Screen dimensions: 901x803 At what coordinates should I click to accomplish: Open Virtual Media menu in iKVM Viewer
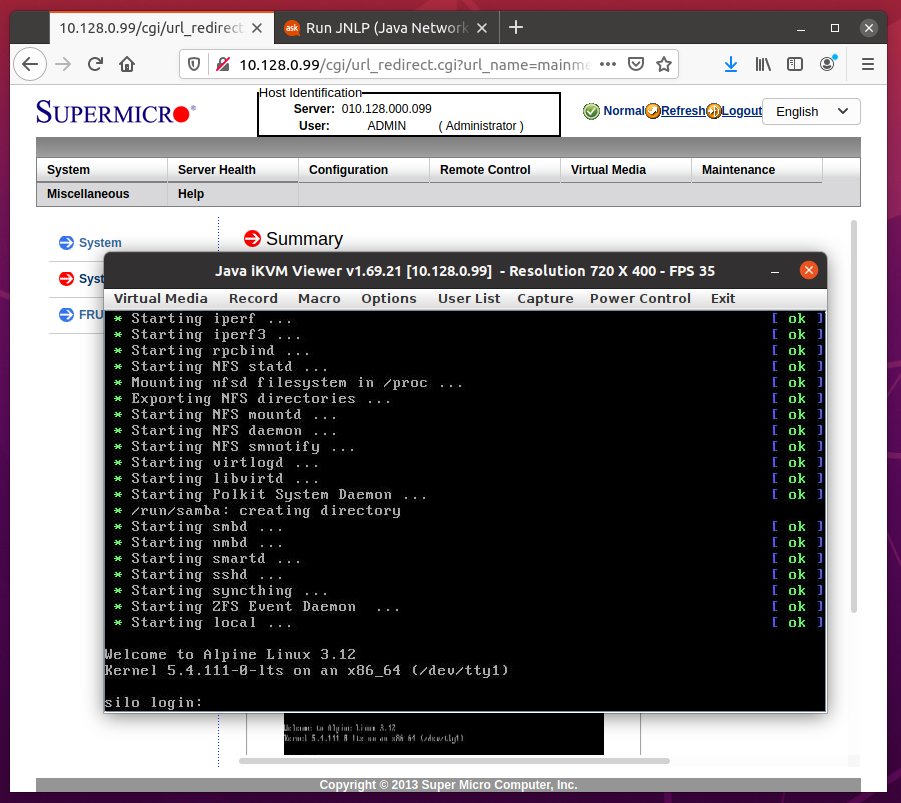(160, 298)
